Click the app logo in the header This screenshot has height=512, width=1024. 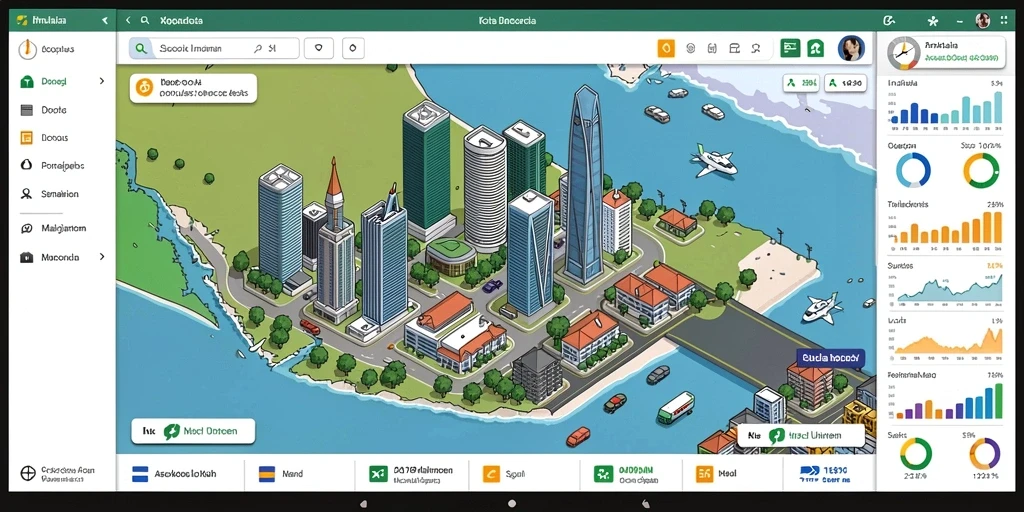[x=22, y=21]
